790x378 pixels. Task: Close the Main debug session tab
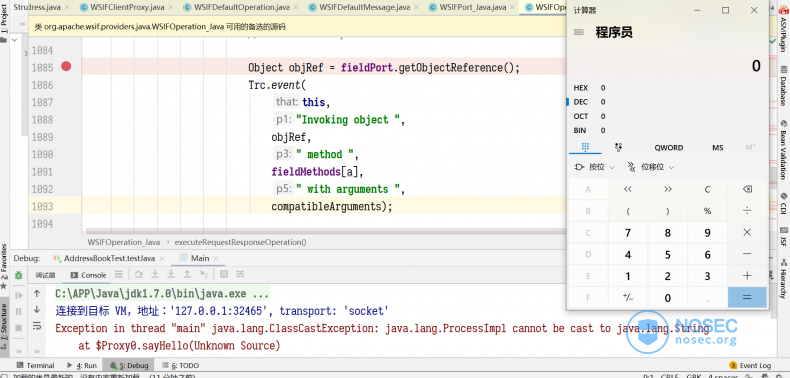click(216, 259)
